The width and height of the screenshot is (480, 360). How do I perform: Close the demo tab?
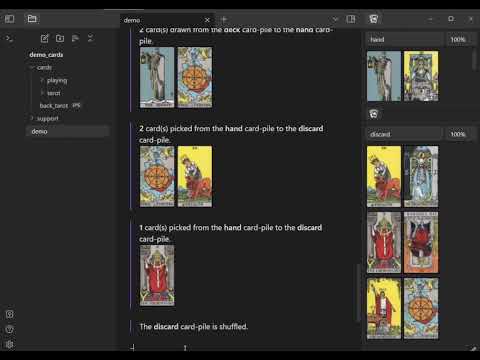point(207,20)
